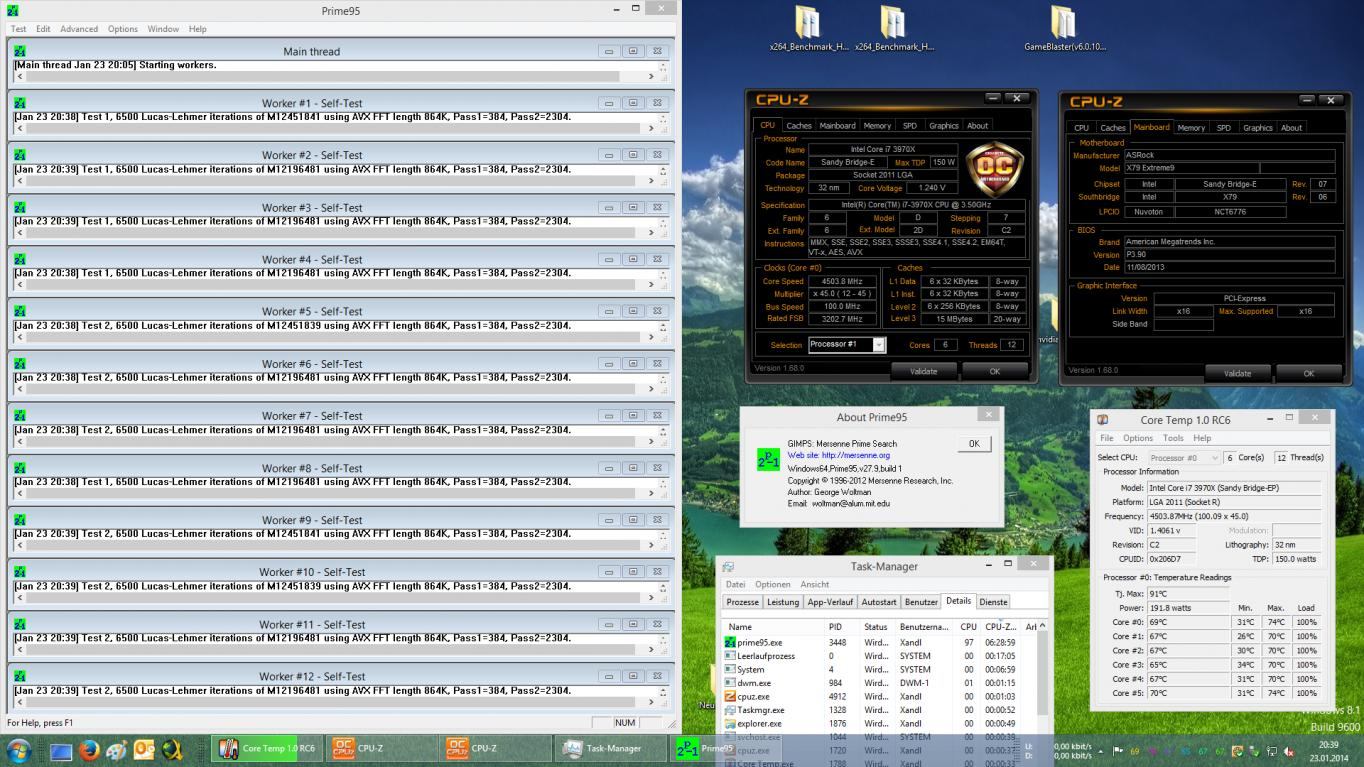This screenshot has width=1364, height=767.
Task: Click Core Temp Frequency value field
Action: pos(1234,516)
